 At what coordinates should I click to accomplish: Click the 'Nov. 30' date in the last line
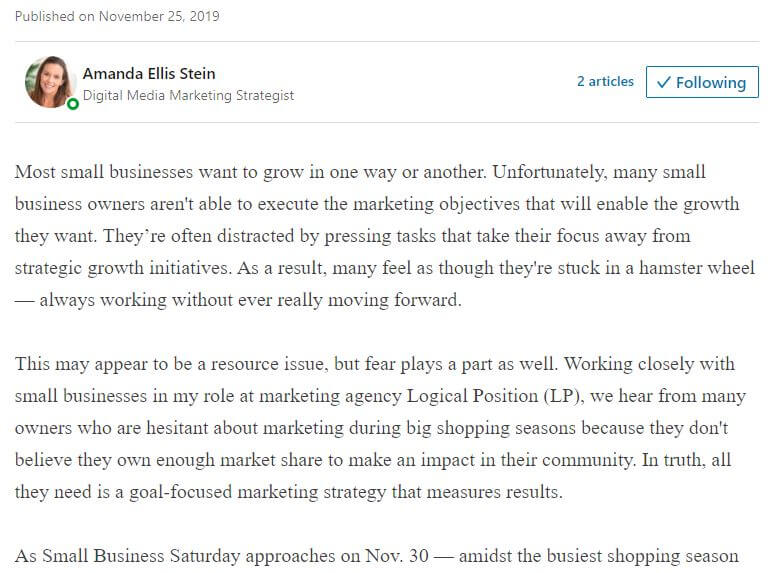click(397, 556)
